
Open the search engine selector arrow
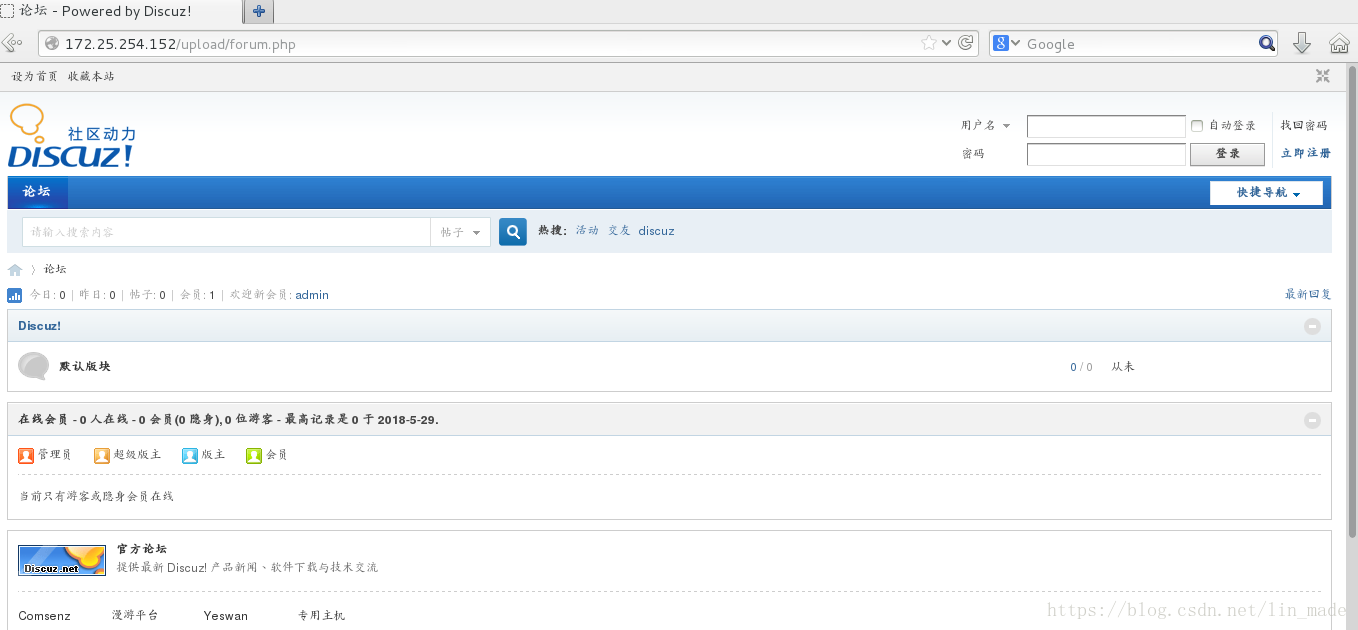tap(1016, 43)
